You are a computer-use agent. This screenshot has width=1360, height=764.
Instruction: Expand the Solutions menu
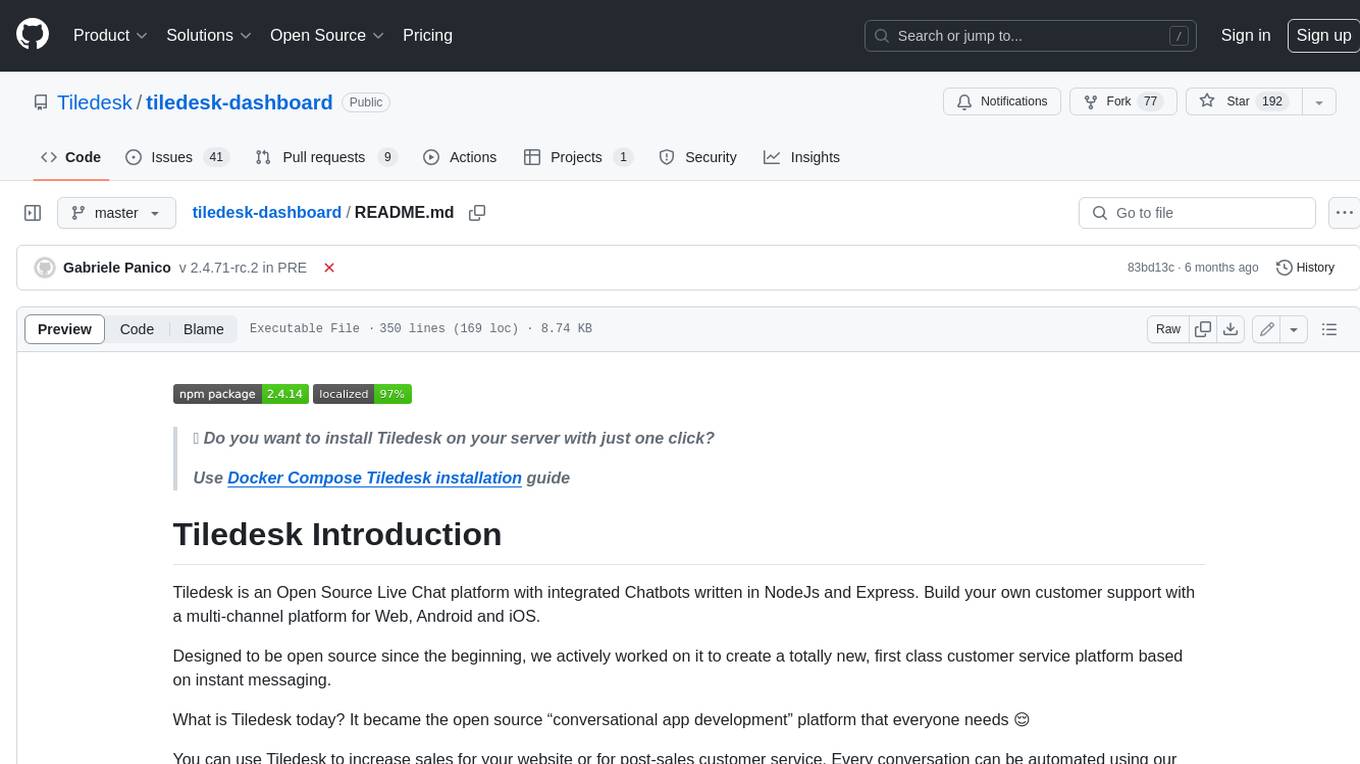208,35
